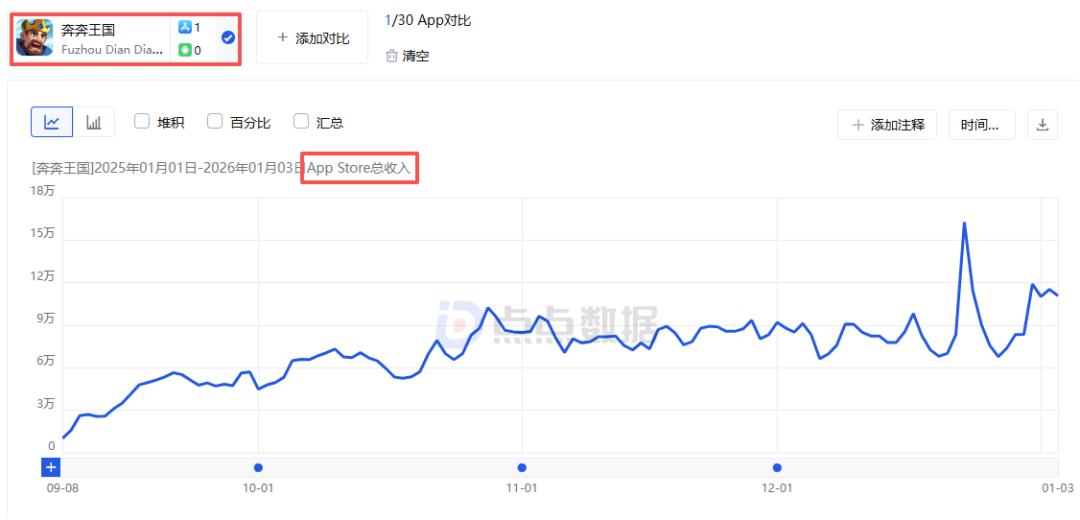Click the App Store总收入 chart title label
1080x520 pixels.
[x=359, y=168]
